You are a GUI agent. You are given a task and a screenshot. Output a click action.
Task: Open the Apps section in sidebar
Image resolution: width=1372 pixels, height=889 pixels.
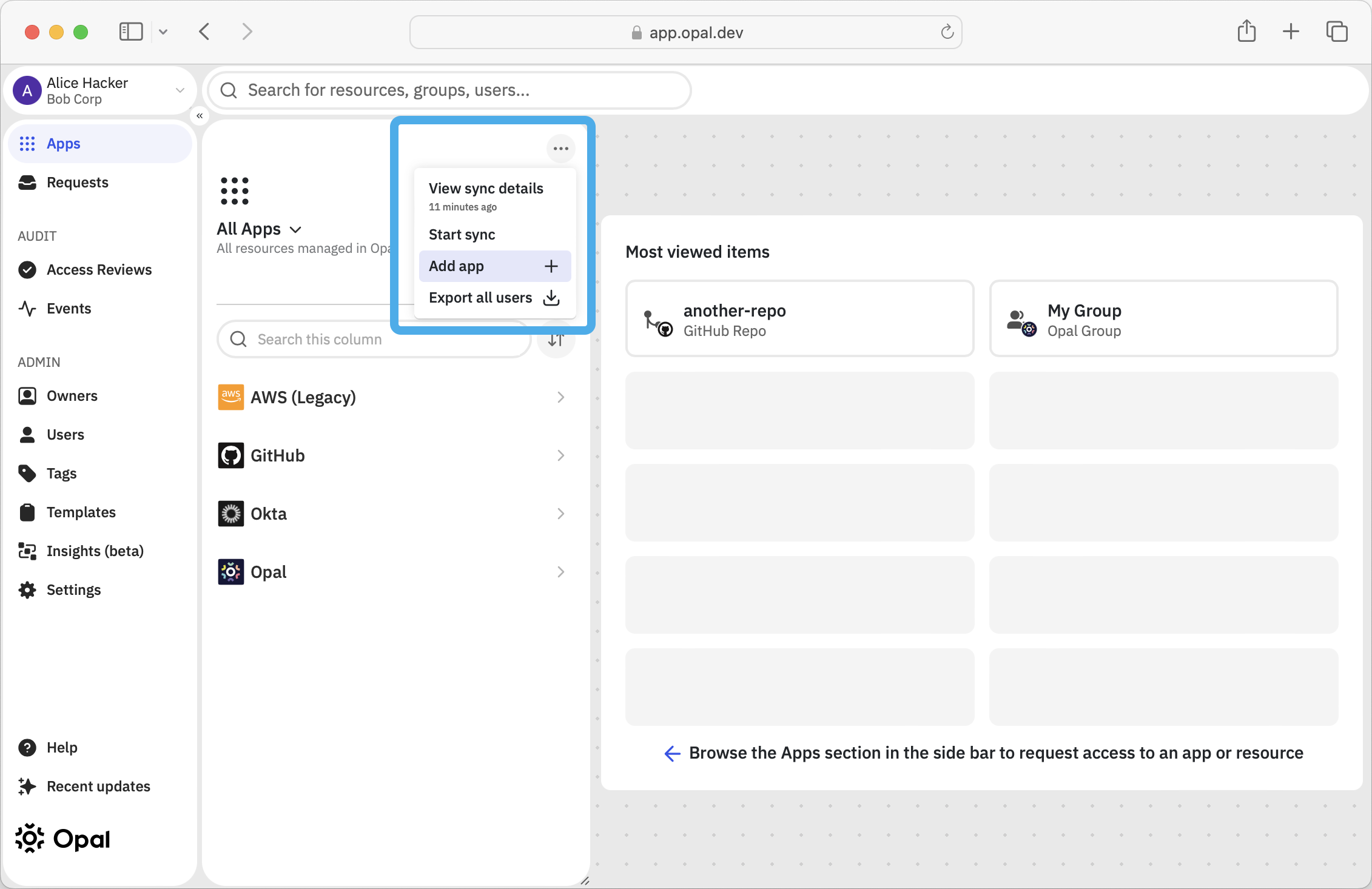pos(100,144)
